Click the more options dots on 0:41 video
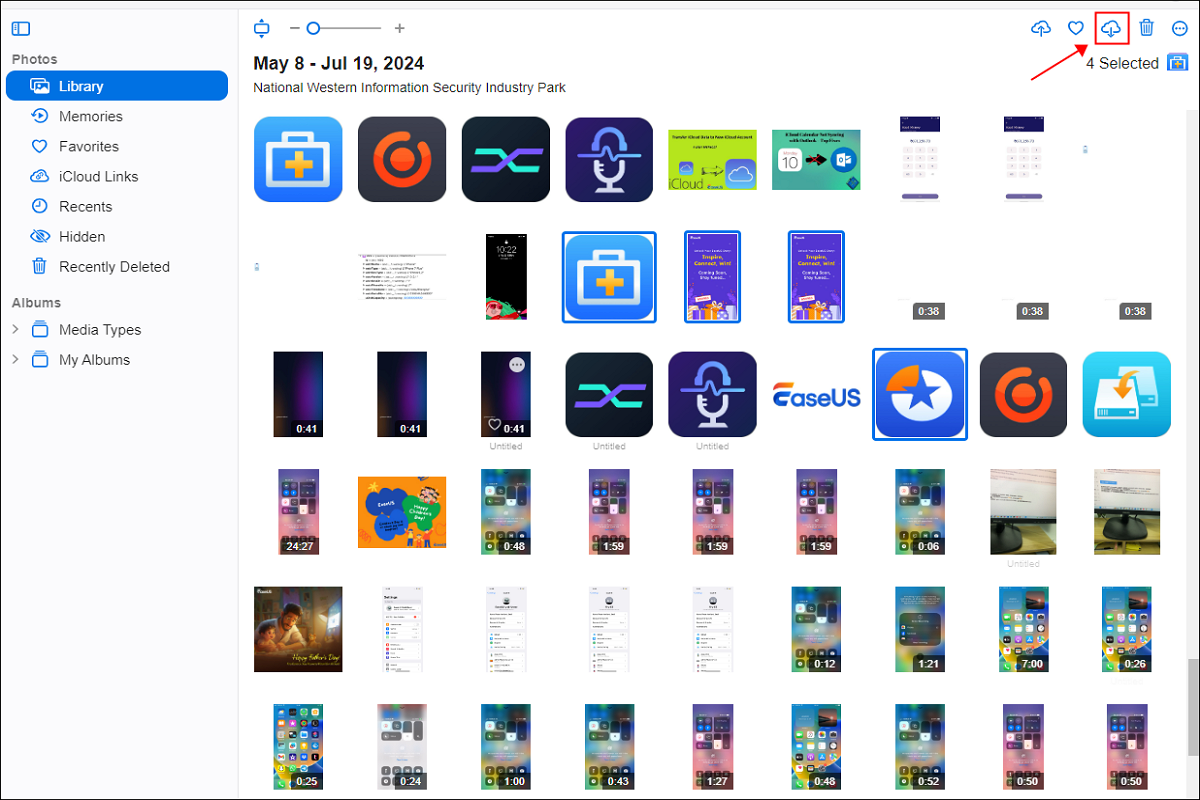This screenshot has width=1200, height=800. pyautogui.click(x=517, y=365)
